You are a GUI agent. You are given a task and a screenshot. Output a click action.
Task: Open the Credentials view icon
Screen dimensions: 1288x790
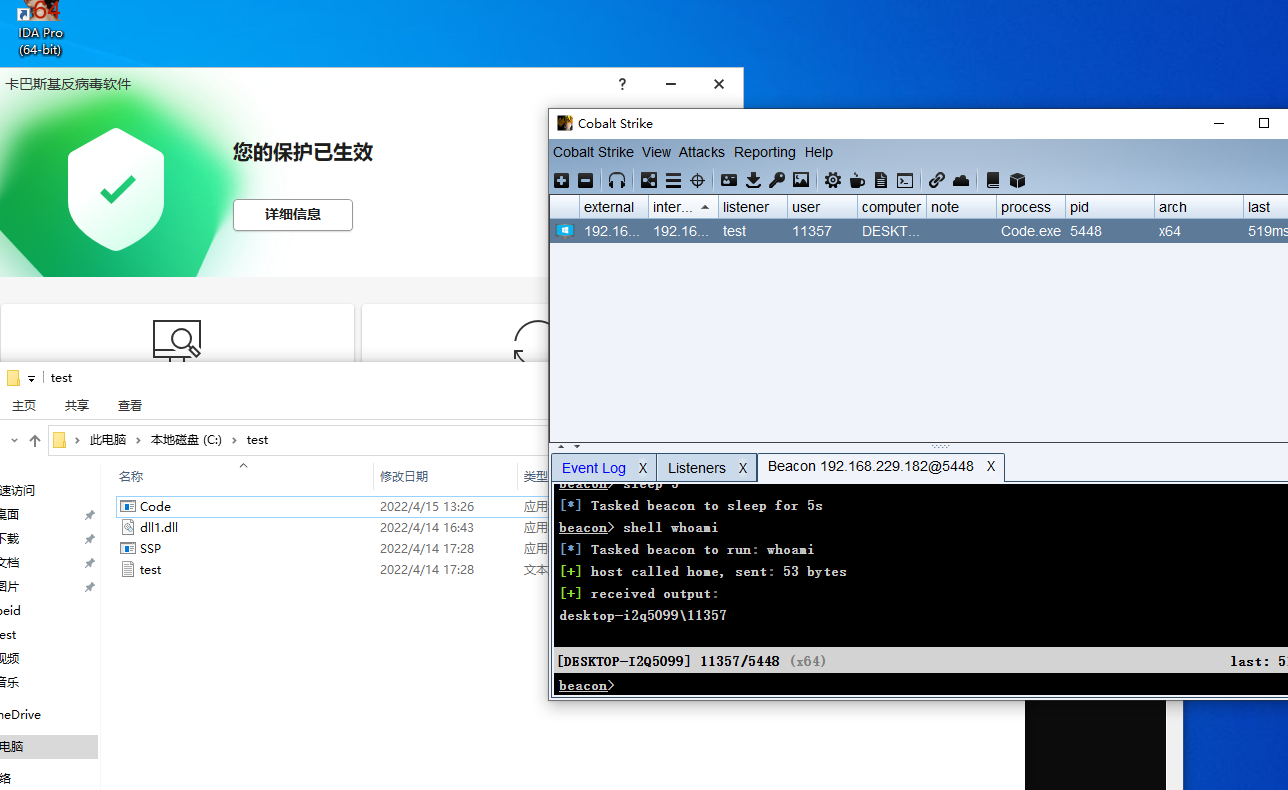[x=729, y=180]
